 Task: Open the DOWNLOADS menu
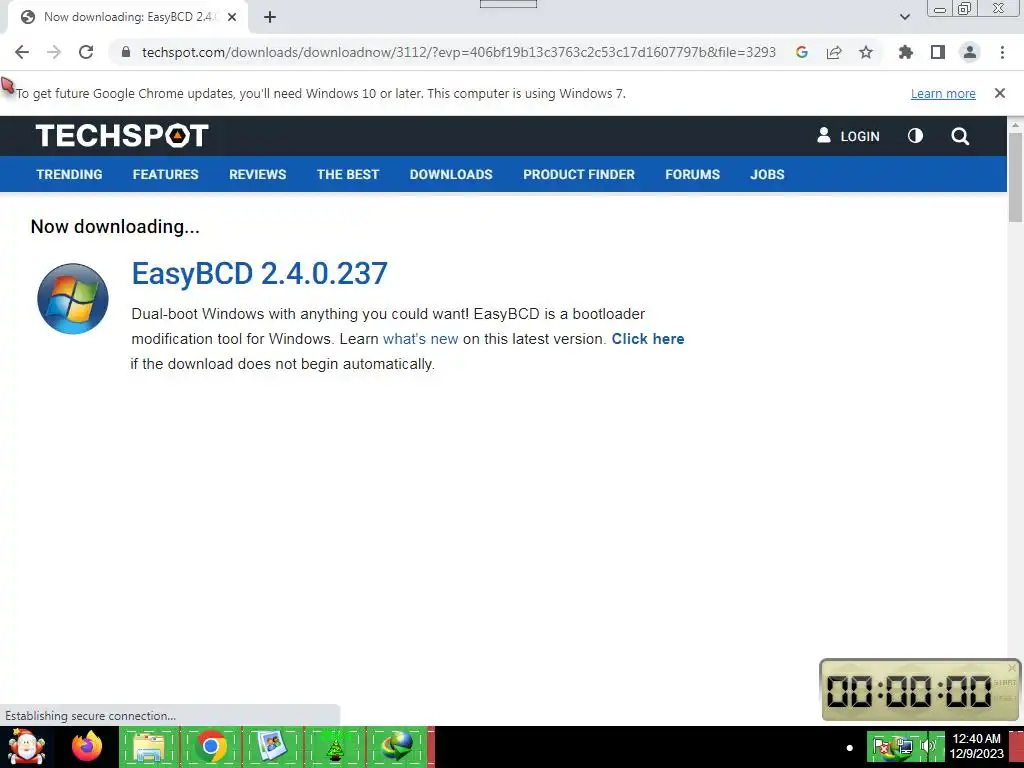pos(451,174)
